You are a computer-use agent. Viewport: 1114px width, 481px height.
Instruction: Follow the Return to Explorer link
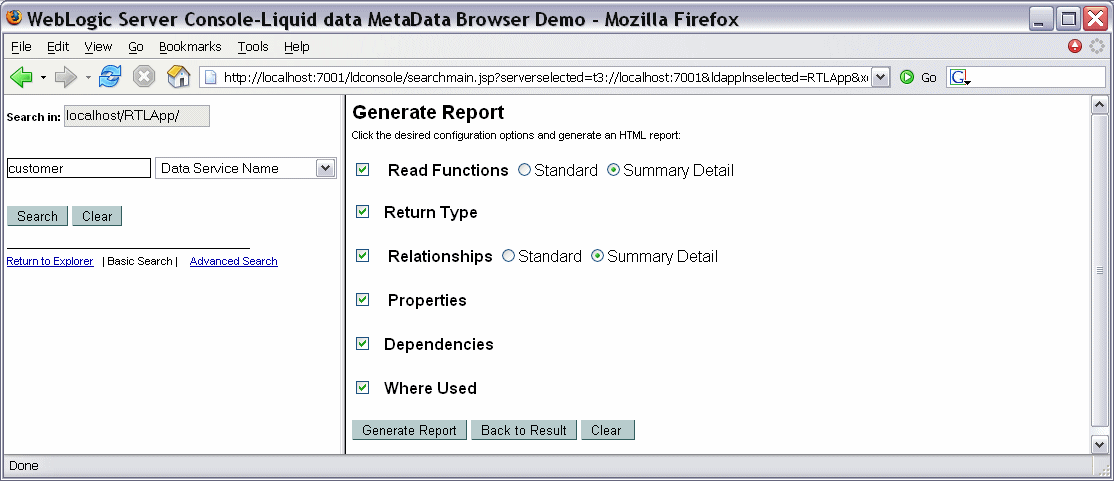point(50,261)
